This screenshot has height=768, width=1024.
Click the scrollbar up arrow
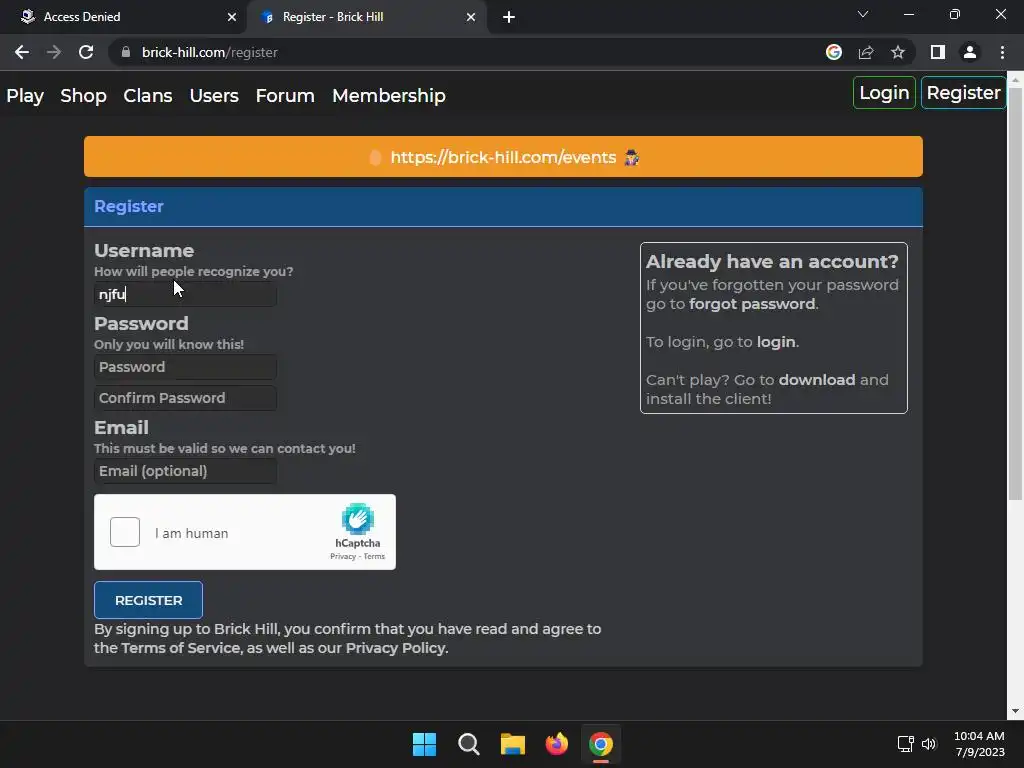coord(1015,79)
